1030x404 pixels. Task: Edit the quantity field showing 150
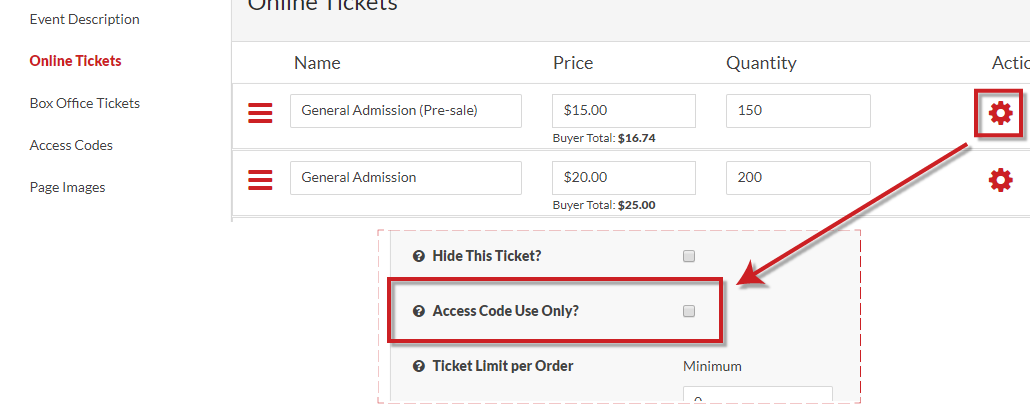pyautogui.click(x=798, y=111)
